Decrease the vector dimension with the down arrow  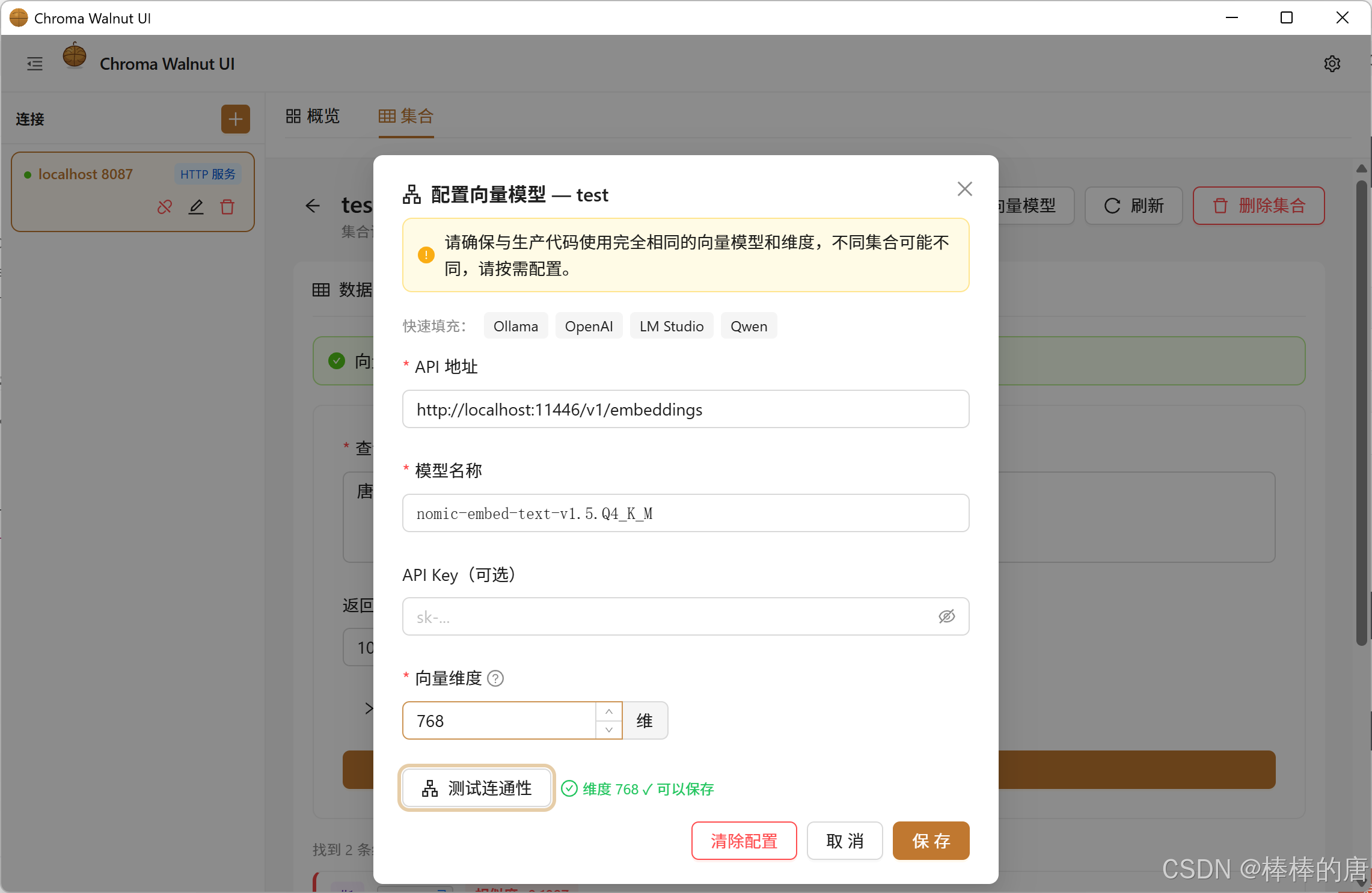[x=609, y=729]
